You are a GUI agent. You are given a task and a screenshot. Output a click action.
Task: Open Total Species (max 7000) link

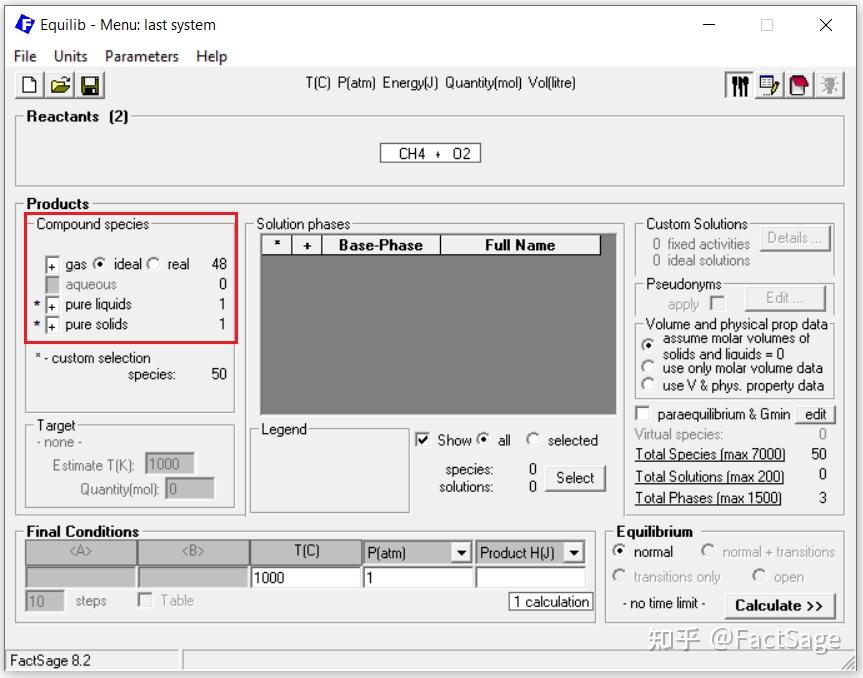pyautogui.click(x=710, y=454)
